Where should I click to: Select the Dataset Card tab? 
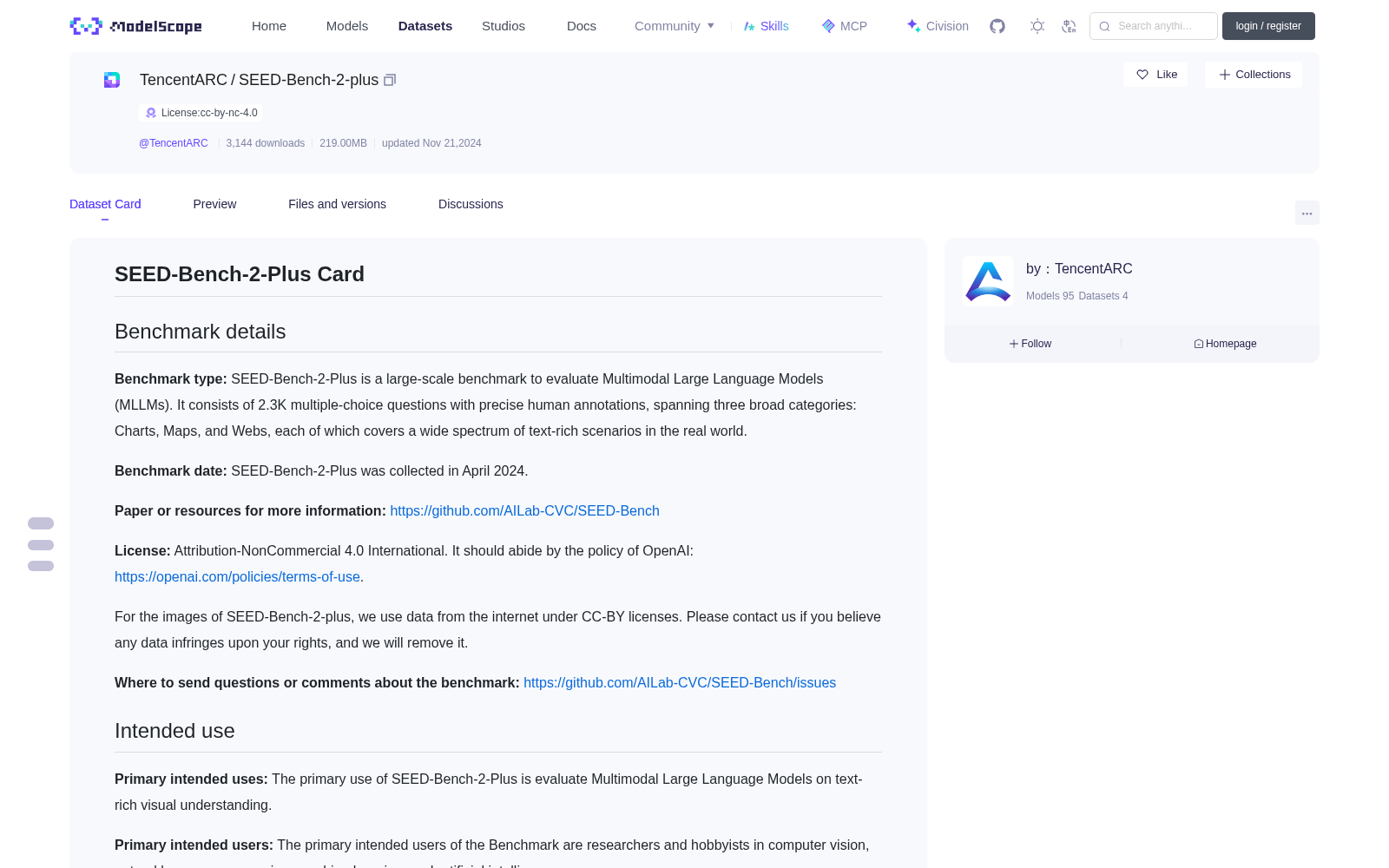coord(105,204)
